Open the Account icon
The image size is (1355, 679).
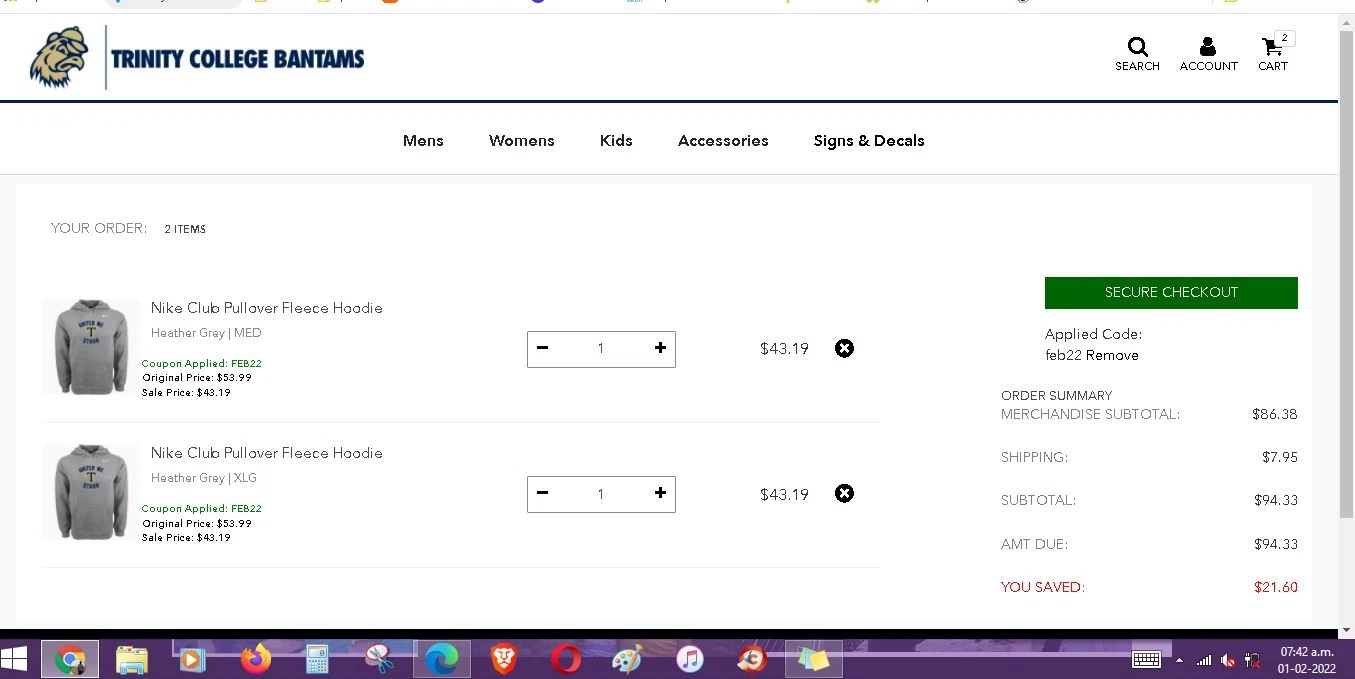tap(1208, 54)
